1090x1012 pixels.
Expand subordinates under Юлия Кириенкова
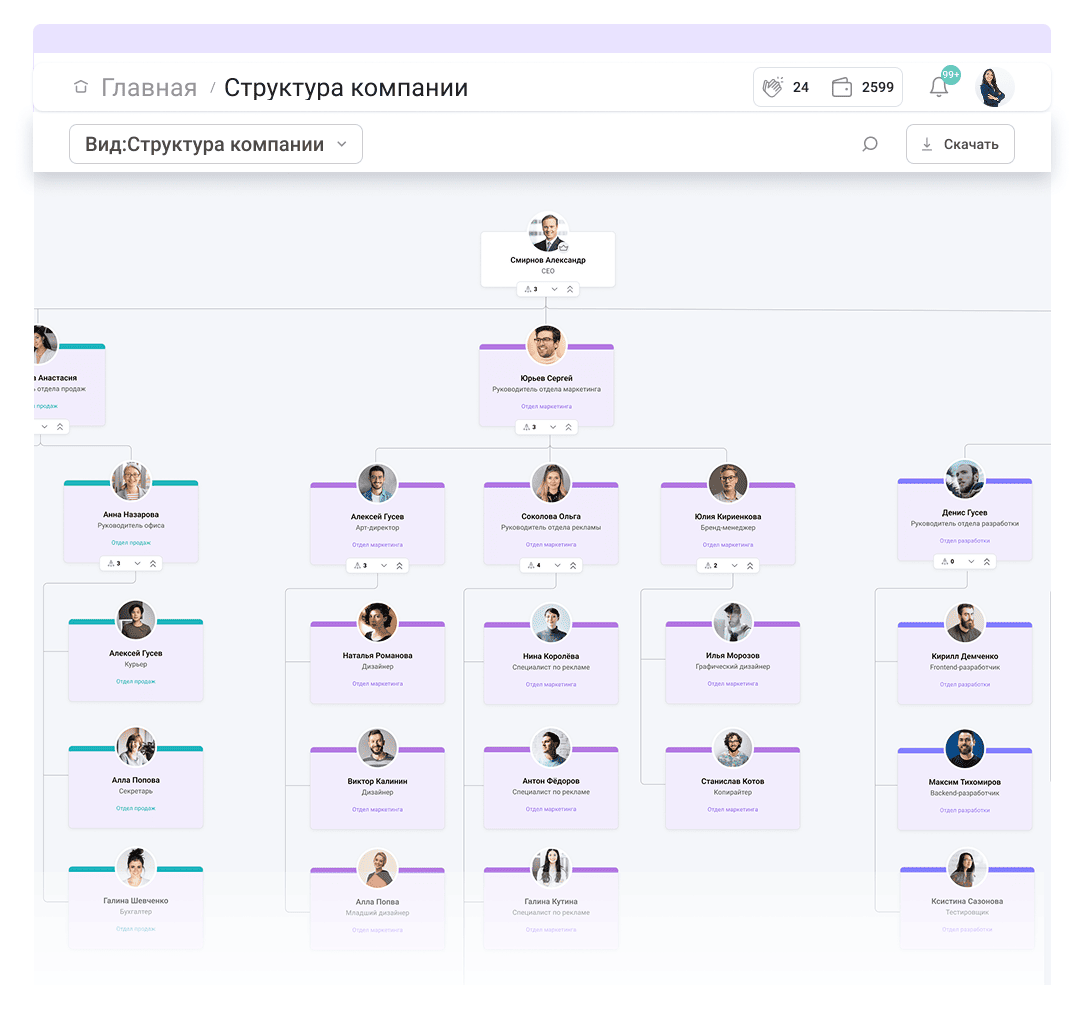(736, 565)
